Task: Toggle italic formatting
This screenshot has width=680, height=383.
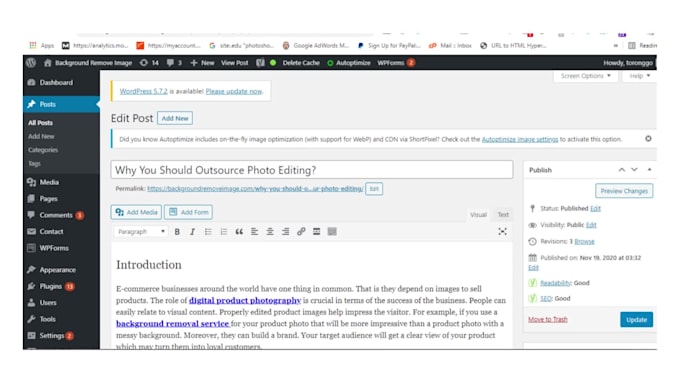Action: [x=193, y=232]
